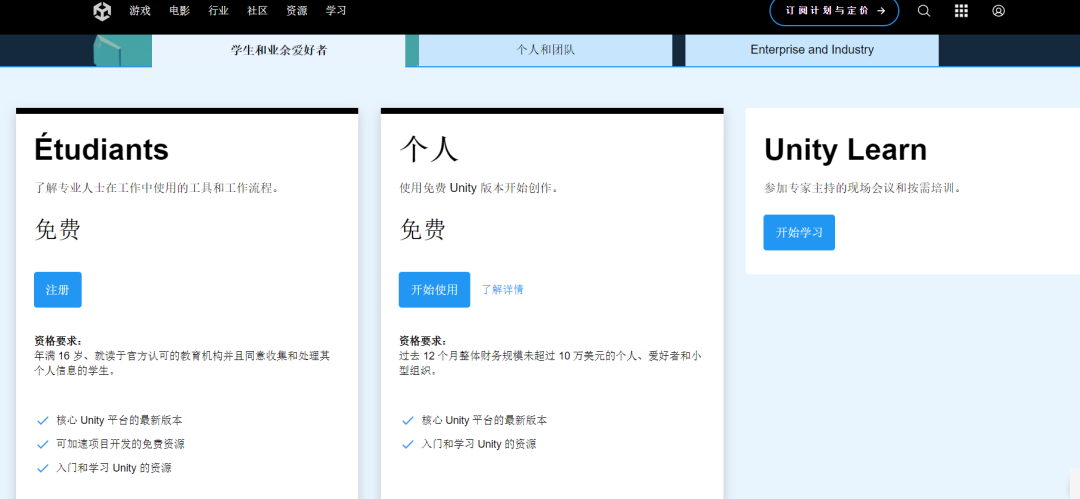
Task: Click the user account profile icon
Action: 998,11
